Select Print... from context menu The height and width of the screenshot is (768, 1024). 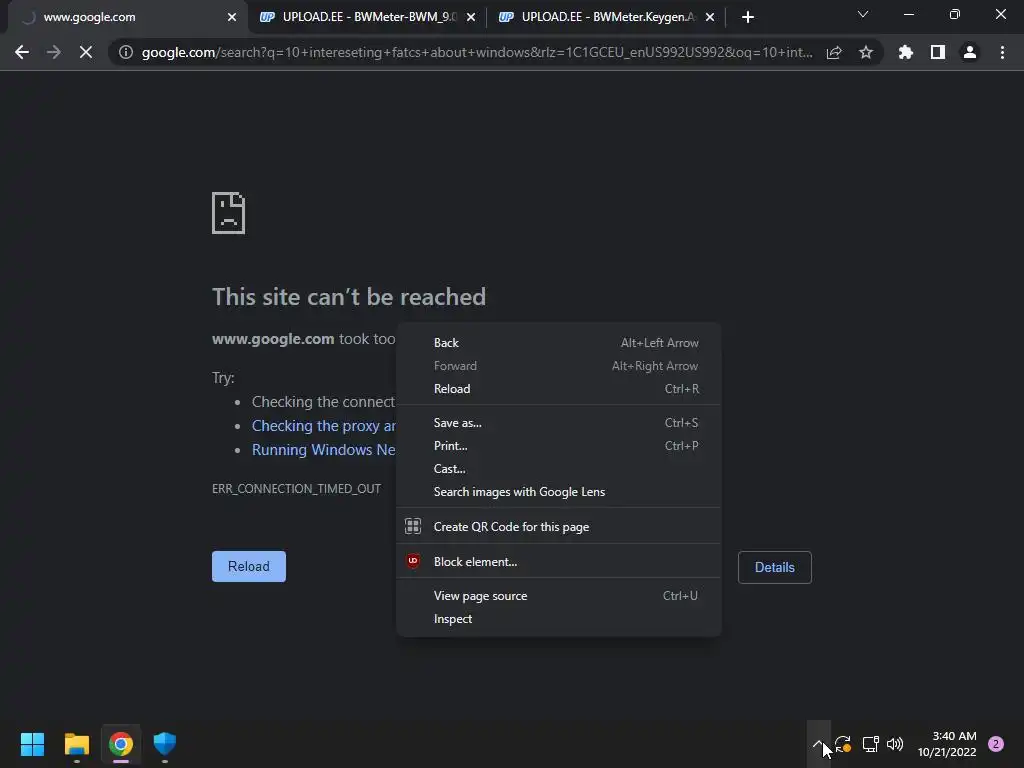tap(559, 445)
